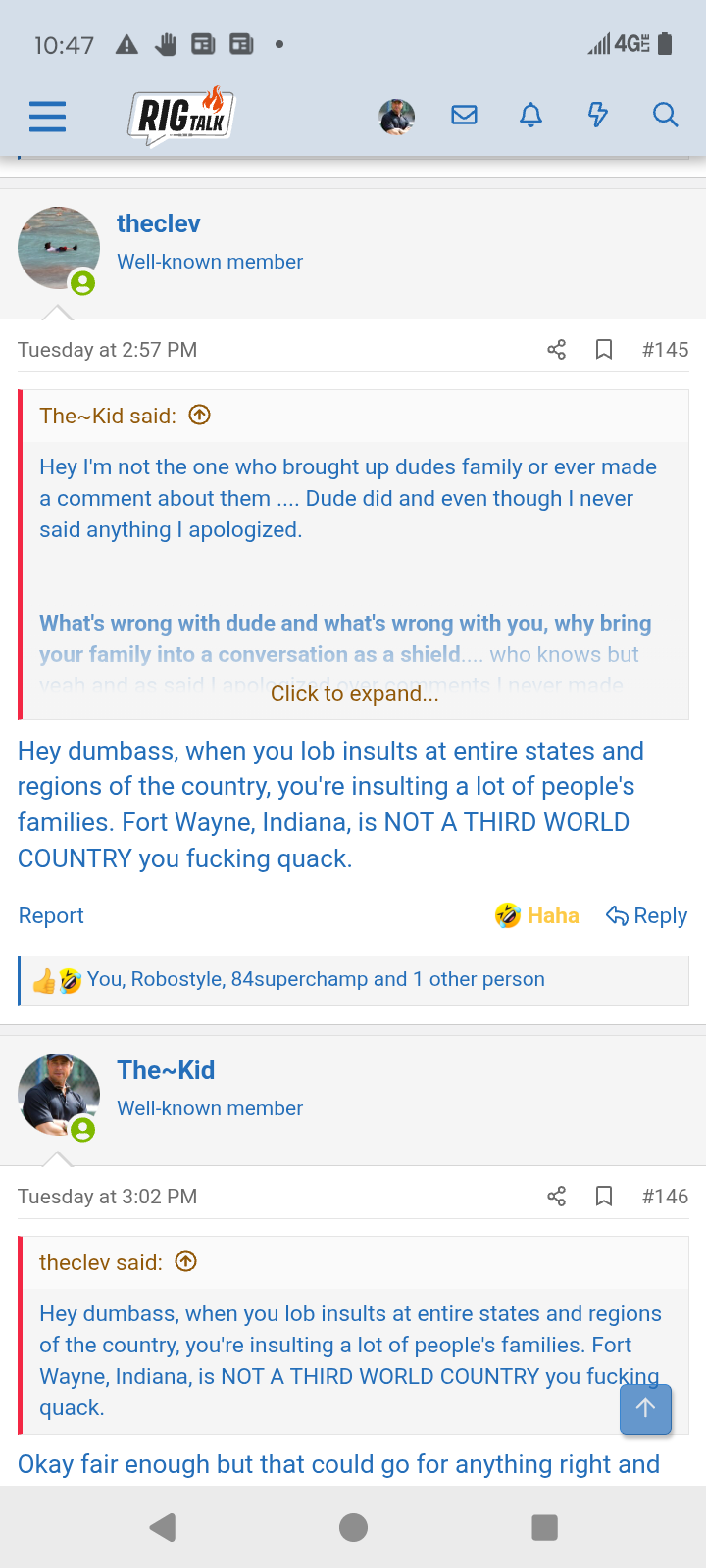Share post #145 using the share icon
Screen dimensions: 706x1568
tap(556, 348)
